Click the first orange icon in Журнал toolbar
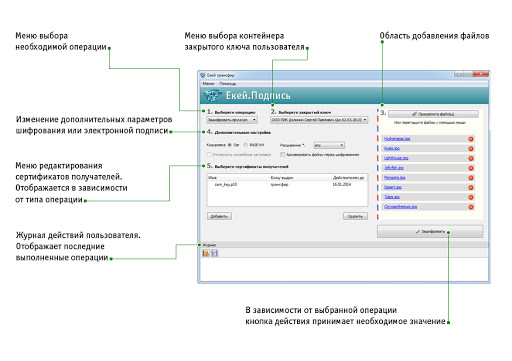This screenshot has width=512, height=361. (206, 253)
